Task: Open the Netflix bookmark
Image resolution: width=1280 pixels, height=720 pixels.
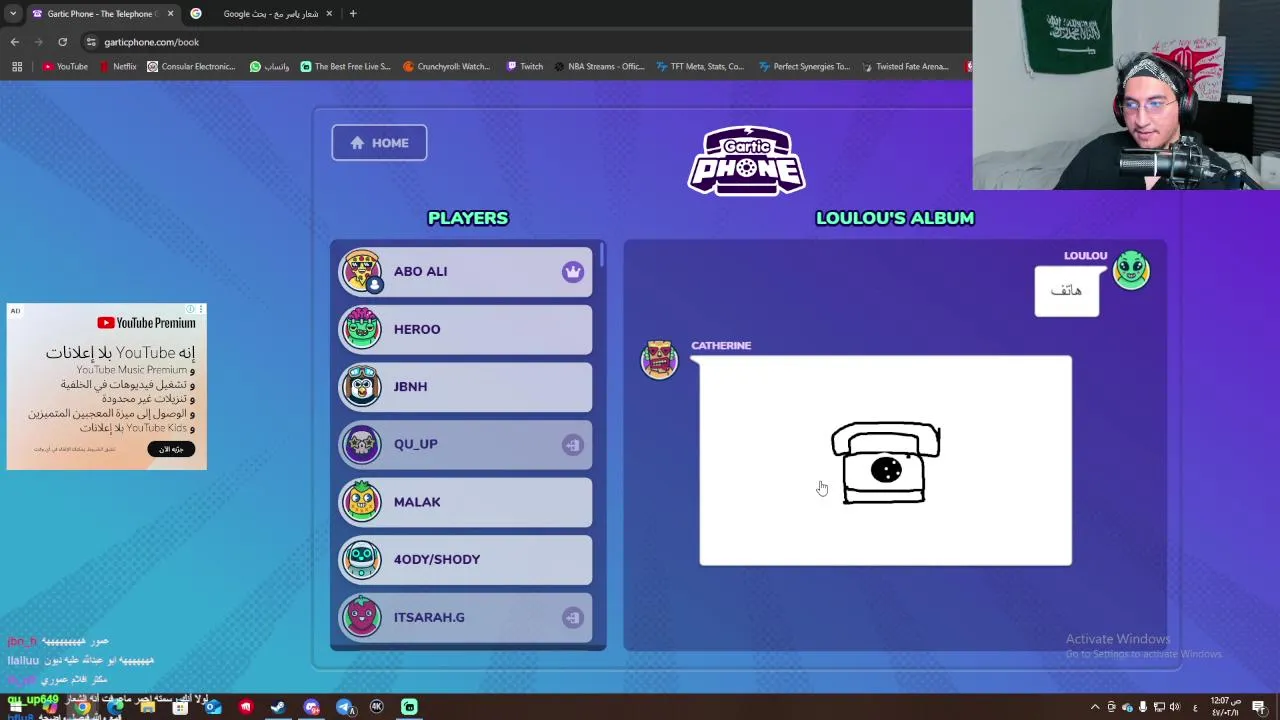Action: point(118,67)
